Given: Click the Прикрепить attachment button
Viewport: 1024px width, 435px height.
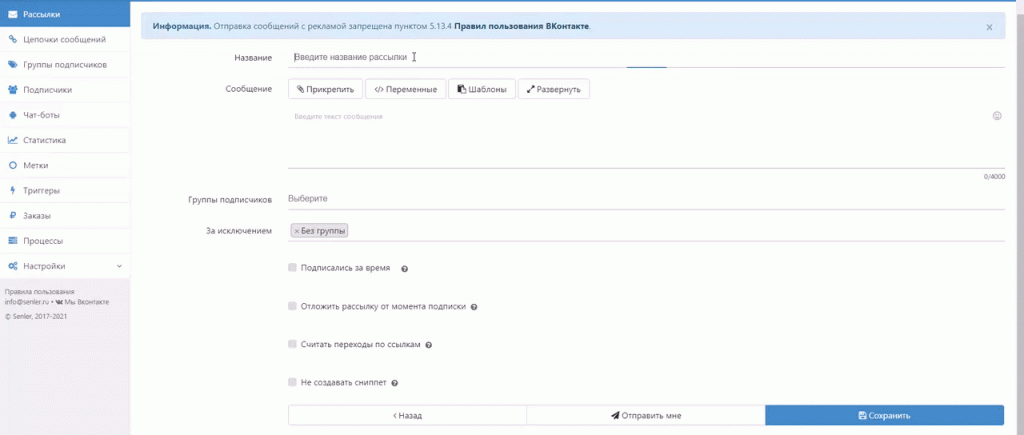Looking at the screenshot, I should [x=326, y=89].
